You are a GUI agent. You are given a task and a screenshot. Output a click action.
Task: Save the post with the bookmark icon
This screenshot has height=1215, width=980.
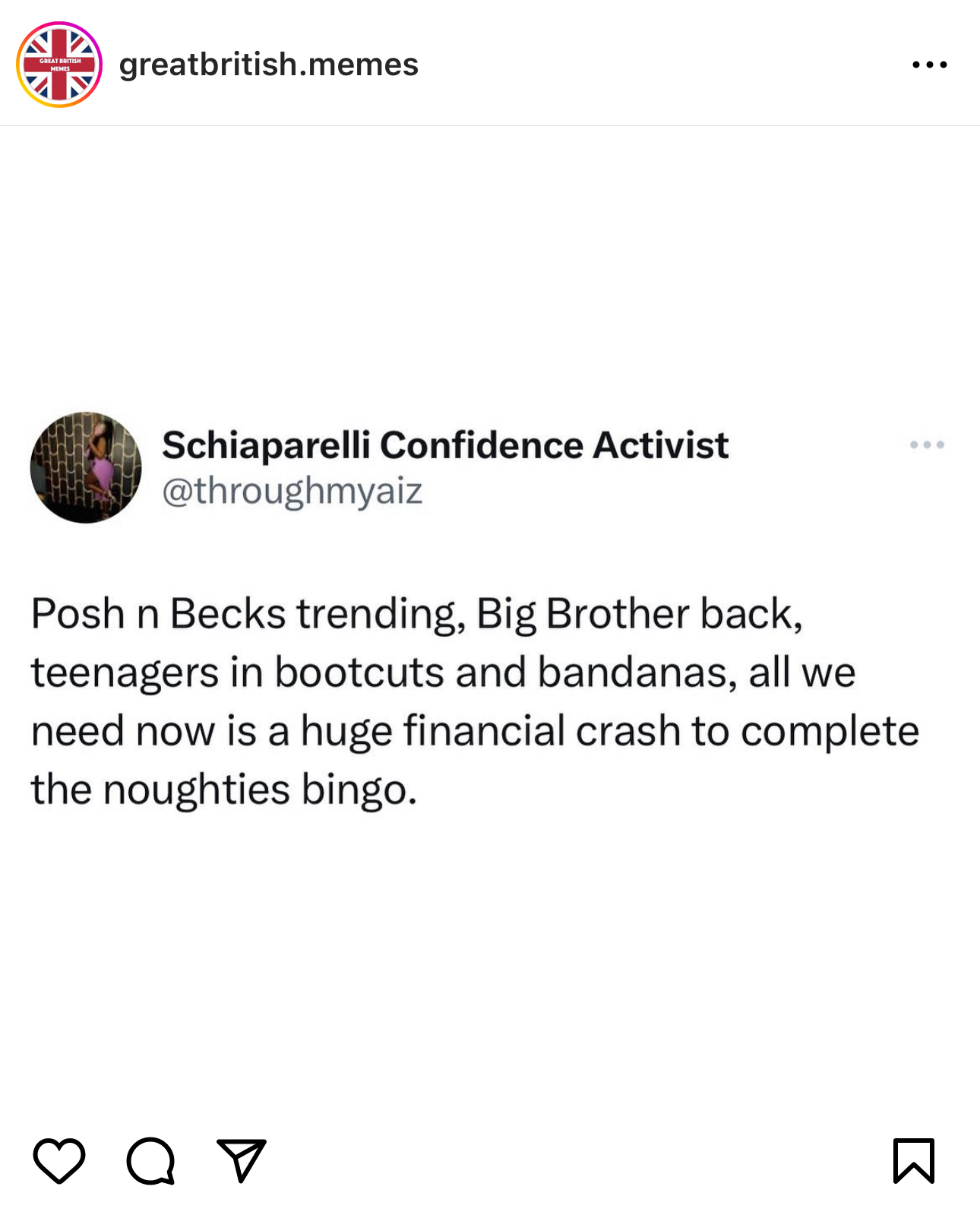tap(914, 1160)
